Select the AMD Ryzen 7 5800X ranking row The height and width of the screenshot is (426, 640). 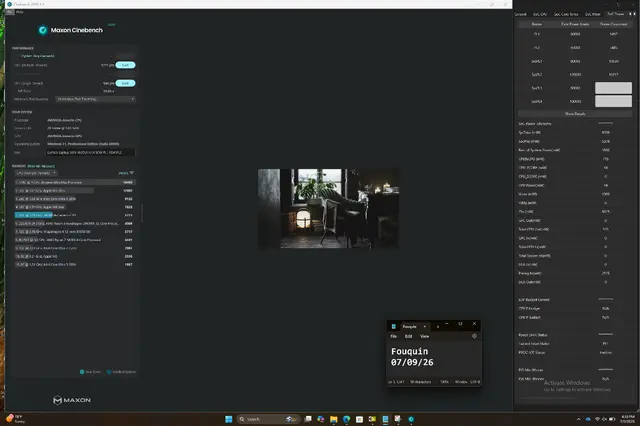point(74,240)
